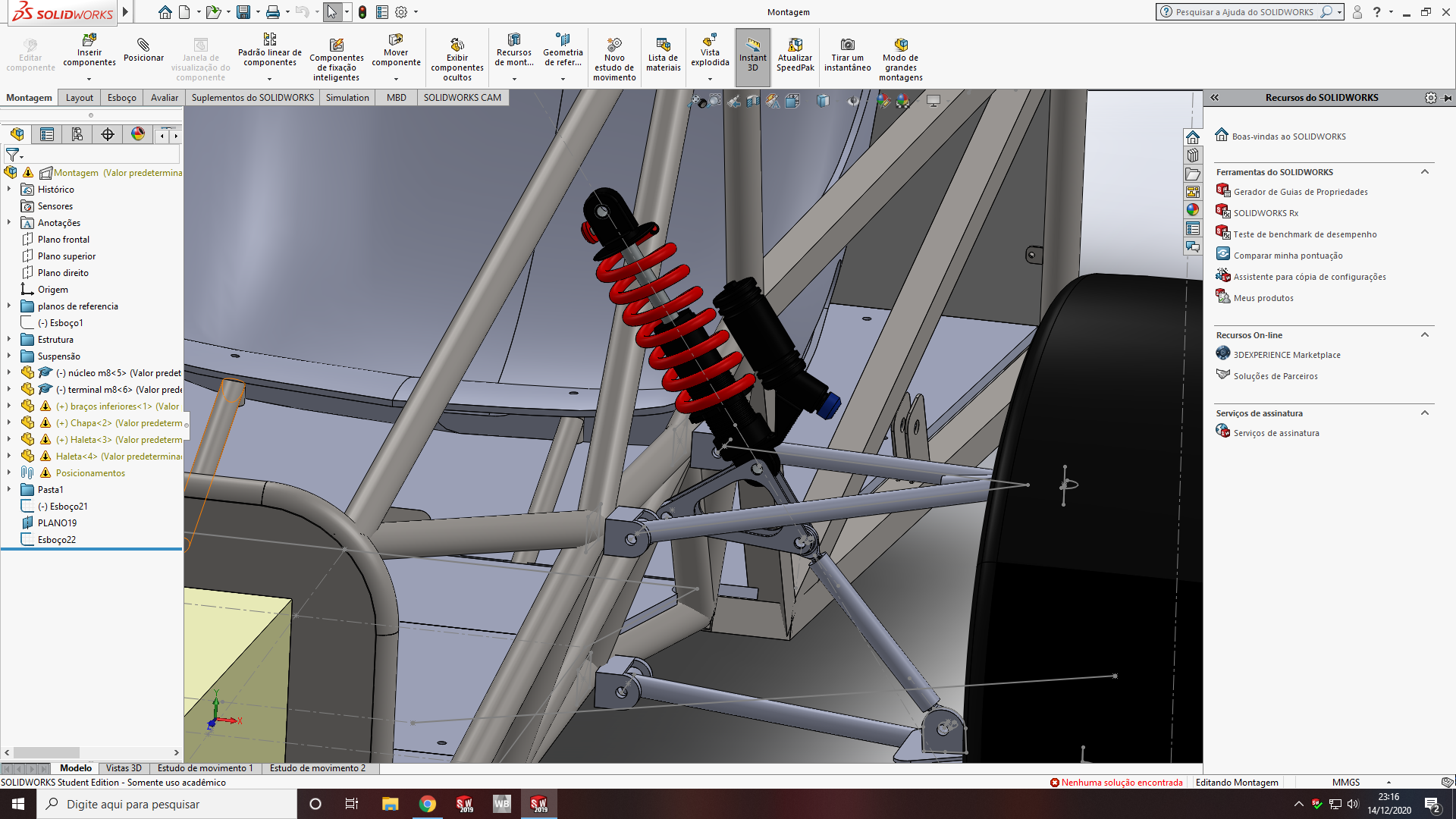
Task: Open DimXpertManager crosshair tab
Action: tap(108, 134)
